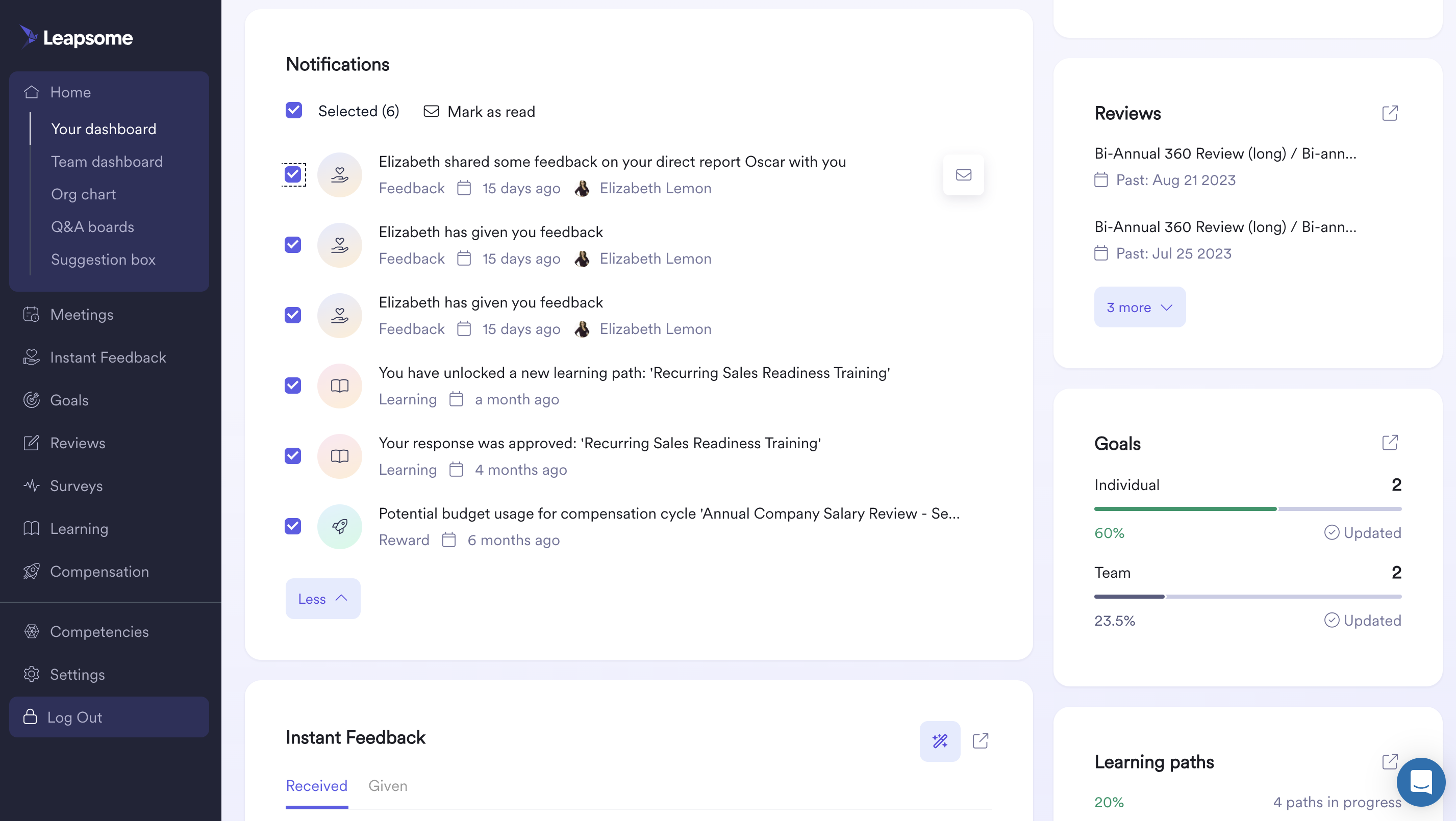The width and height of the screenshot is (1456, 821).
Task: Click the Goals target icon in sidebar
Action: [x=32, y=400]
